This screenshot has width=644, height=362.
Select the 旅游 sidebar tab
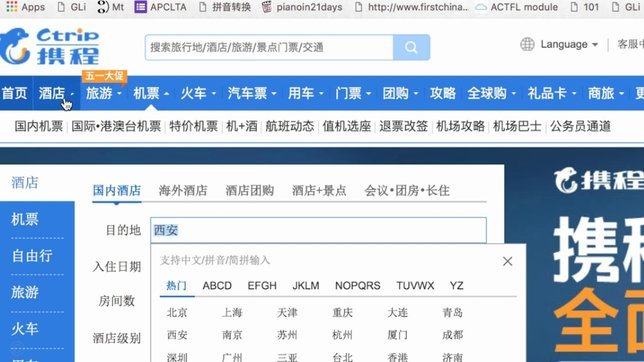point(25,293)
